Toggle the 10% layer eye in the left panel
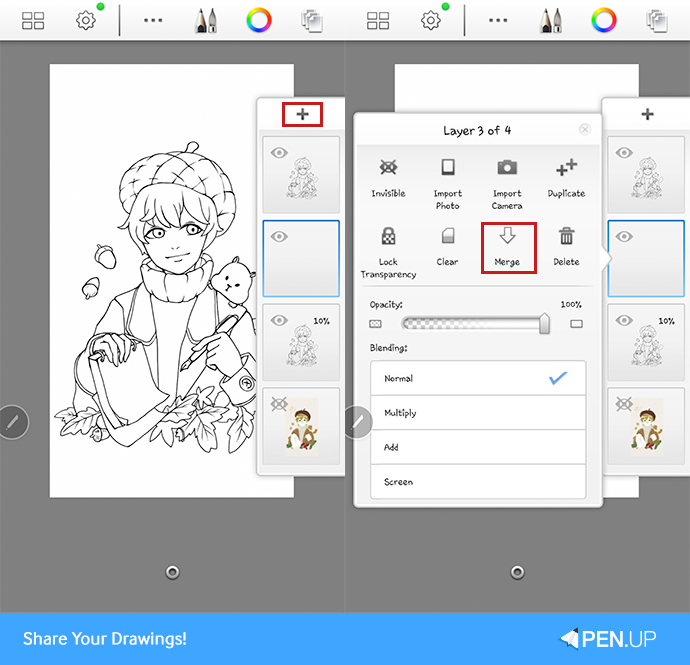Image resolution: width=690 pixels, height=665 pixels. [279, 320]
